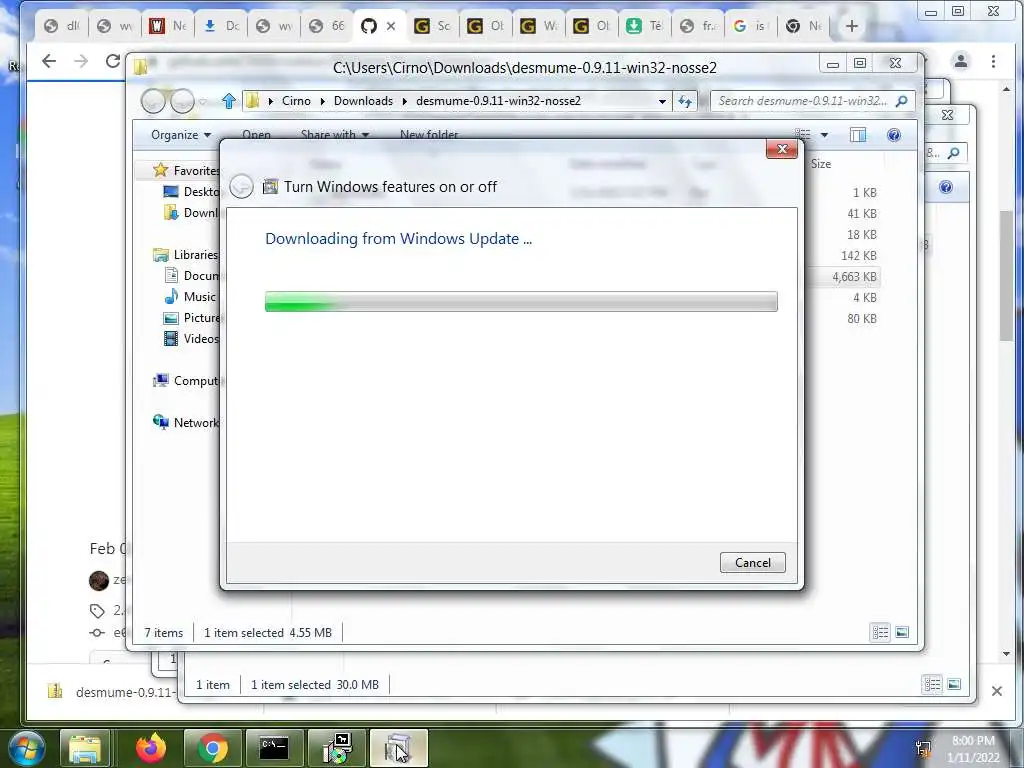Open the Chrome profile icon
Image resolution: width=1024 pixels, height=768 pixels.
click(x=961, y=61)
